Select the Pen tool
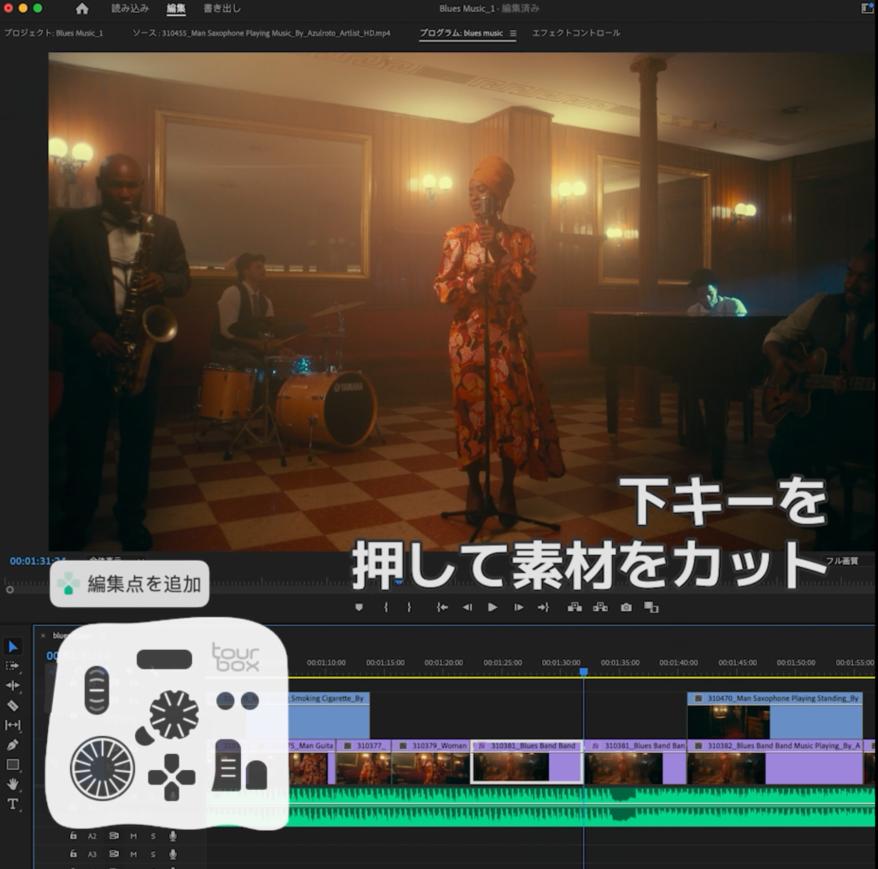878x869 pixels. (13, 745)
